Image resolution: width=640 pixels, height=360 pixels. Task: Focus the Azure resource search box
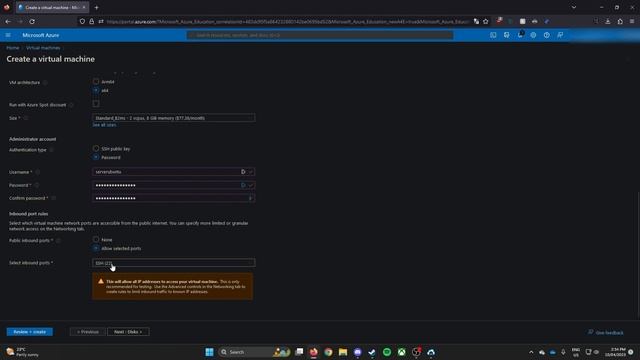320,35
